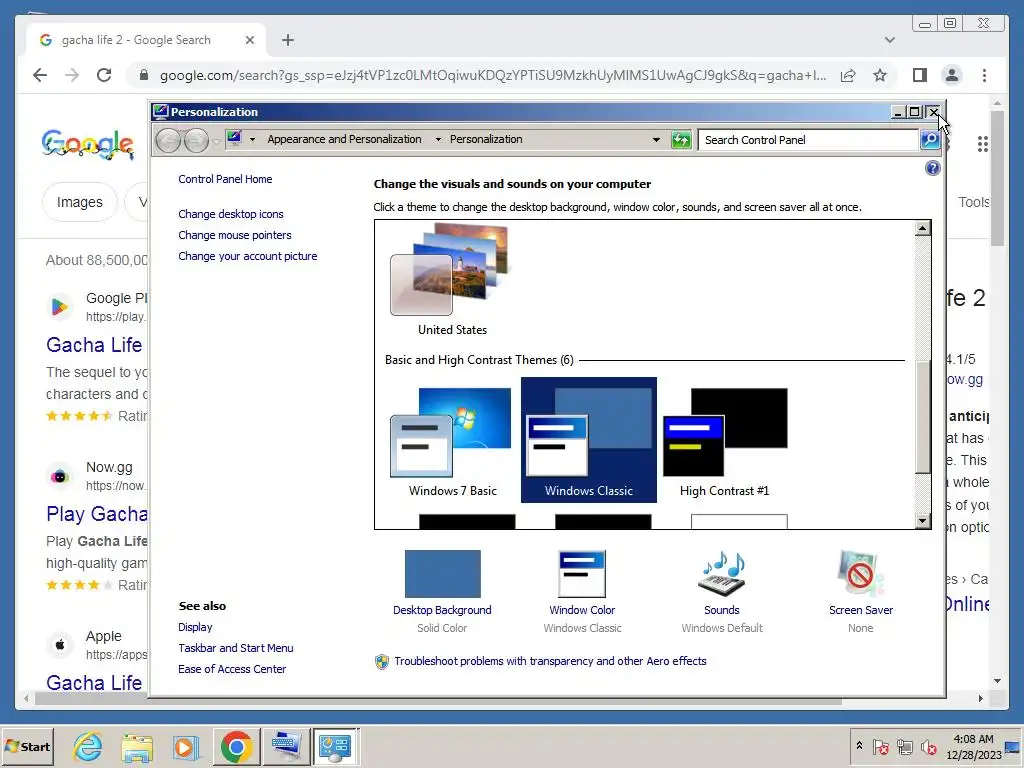Viewport: 1024px width, 768px height.
Task: Open Windows Media Player from taskbar
Action: tap(185, 746)
